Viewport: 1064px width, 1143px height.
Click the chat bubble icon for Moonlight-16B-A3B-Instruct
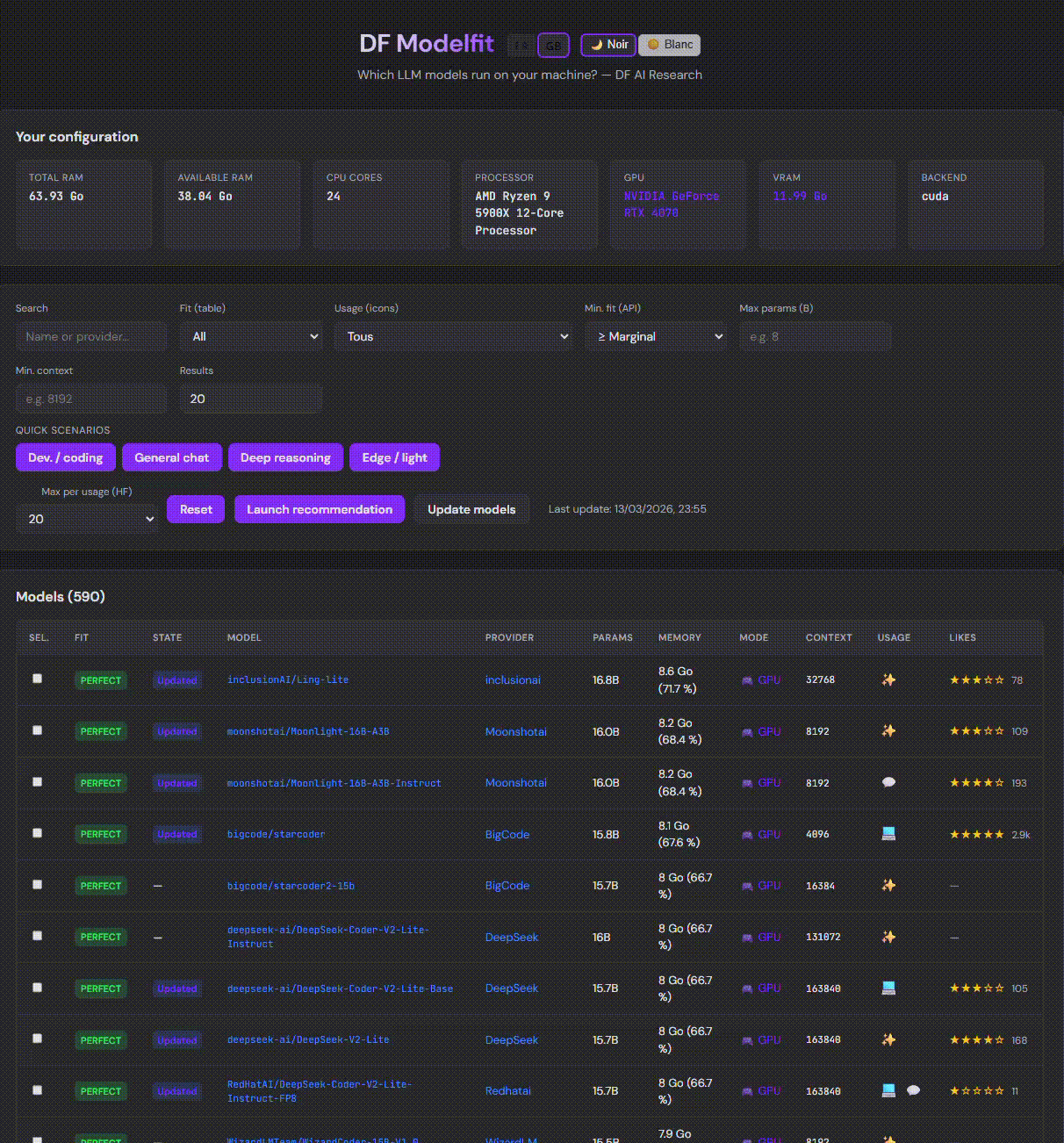point(888,782)
